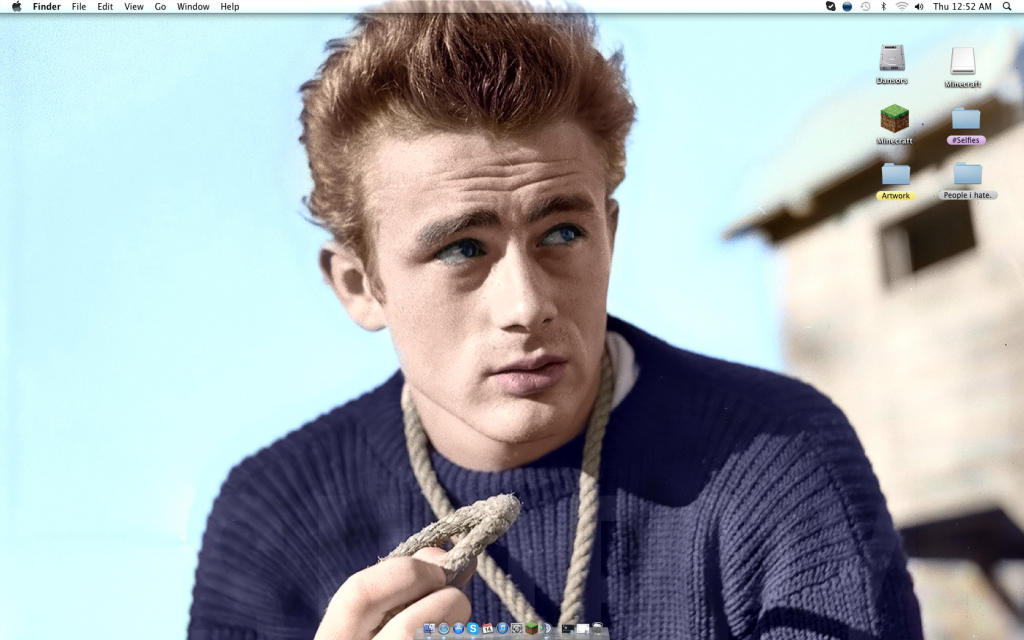Viewport: 1024px width, 640px height.
Task: Open the volume control in menu bar
Action: [x=919, y=7]
